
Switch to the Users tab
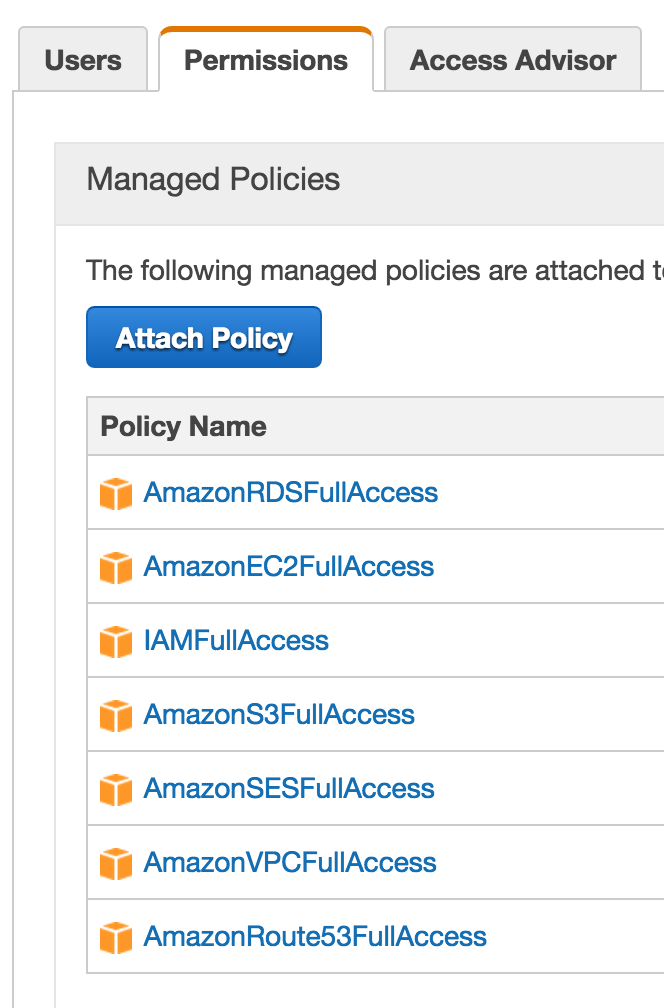click(x=82, y=60)
